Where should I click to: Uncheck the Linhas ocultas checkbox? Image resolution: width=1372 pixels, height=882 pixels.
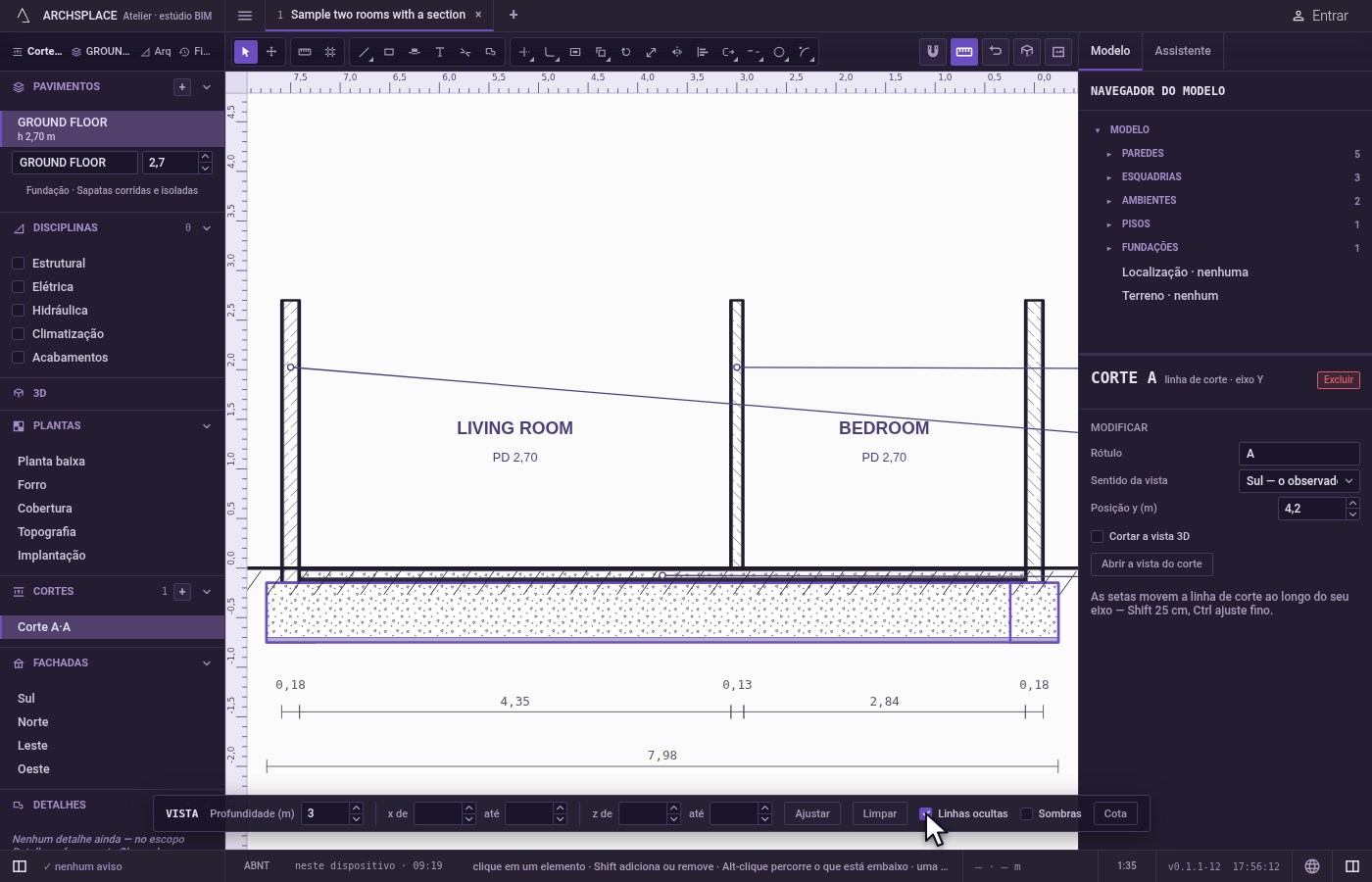[926, 813]
